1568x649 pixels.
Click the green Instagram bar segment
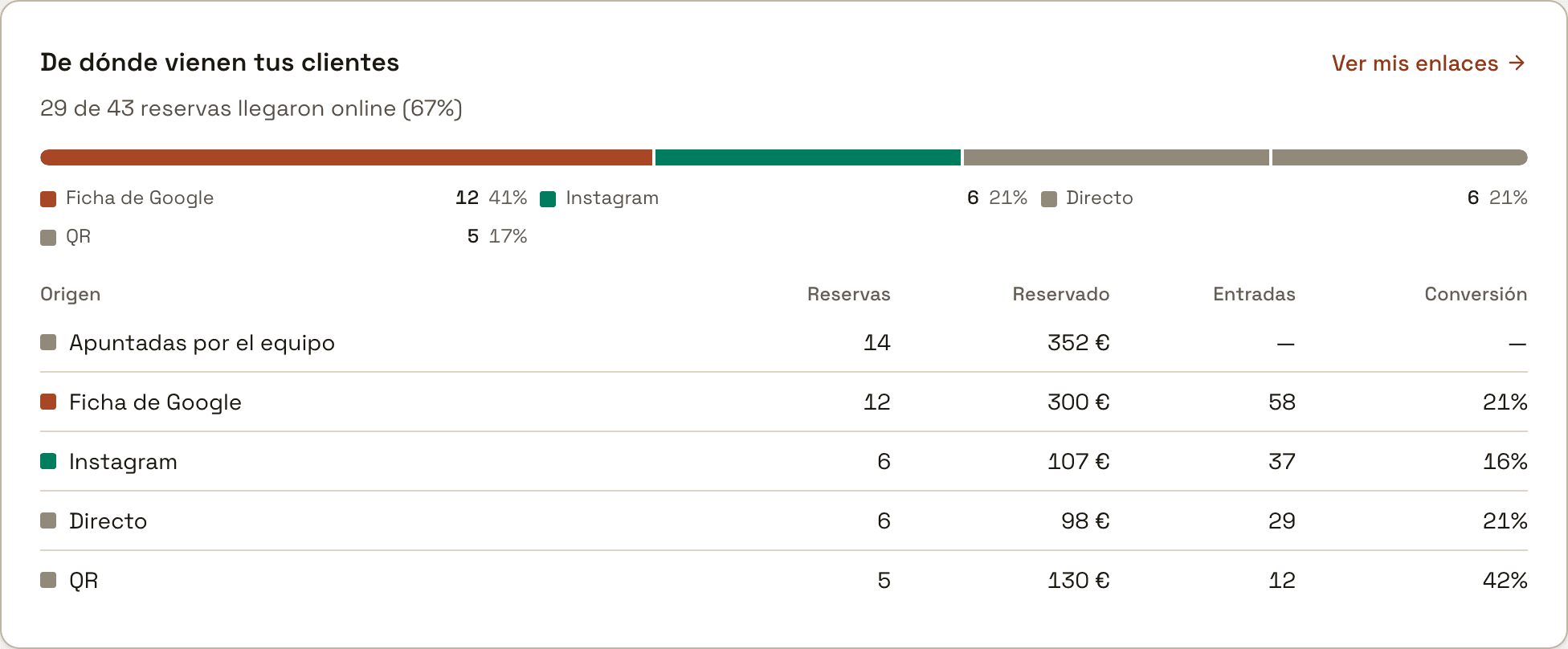(x=808, y=157)
